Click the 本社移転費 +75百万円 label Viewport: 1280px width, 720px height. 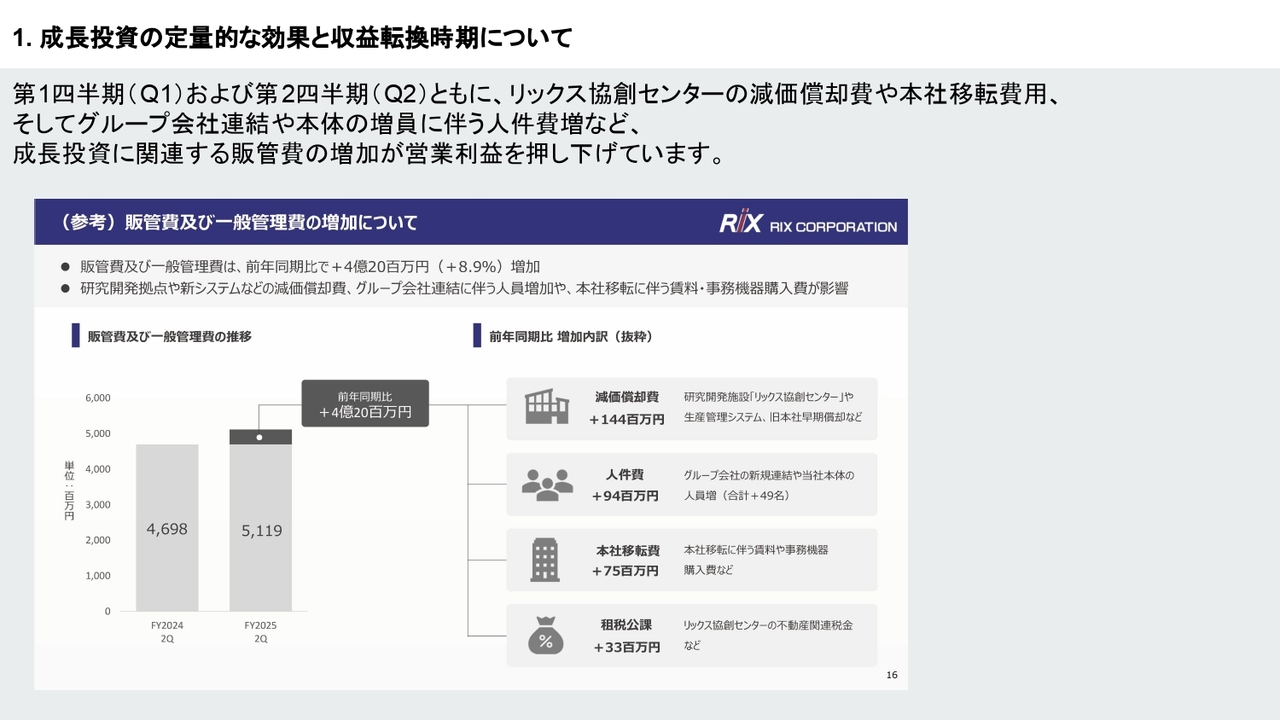coord(626,560)
